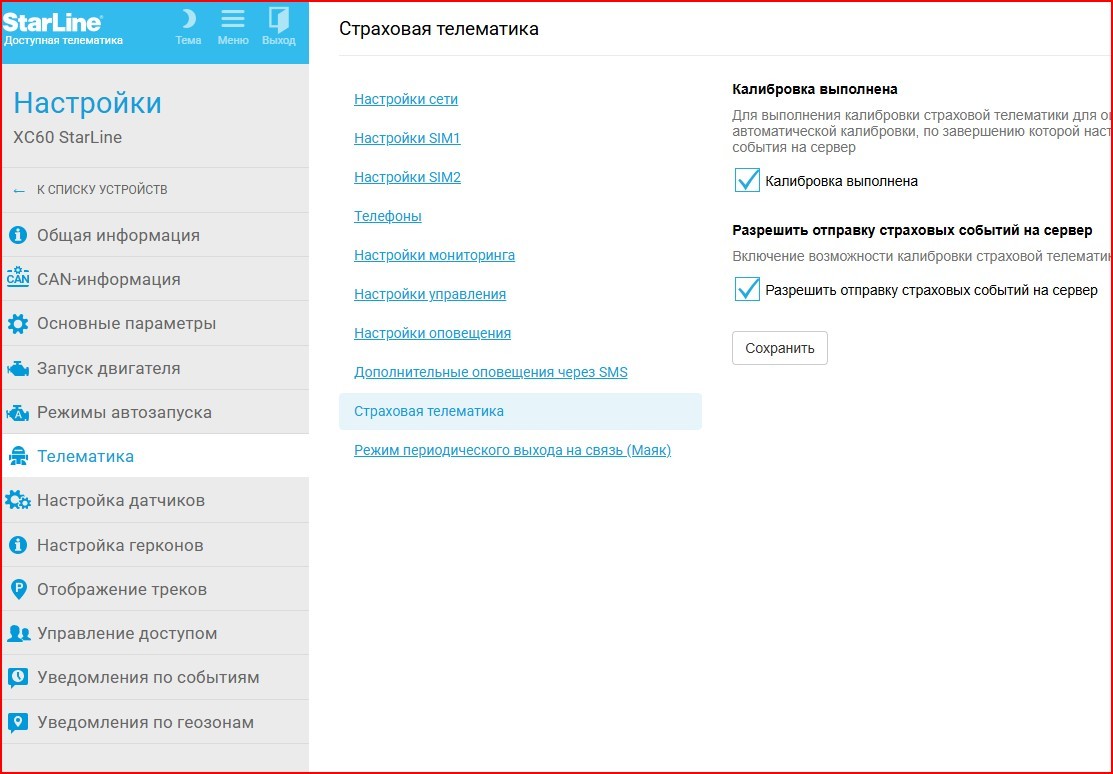Click the map pin icon for Отображение треков
This screenshot has height=774, width=1113.
coord(18,589)
